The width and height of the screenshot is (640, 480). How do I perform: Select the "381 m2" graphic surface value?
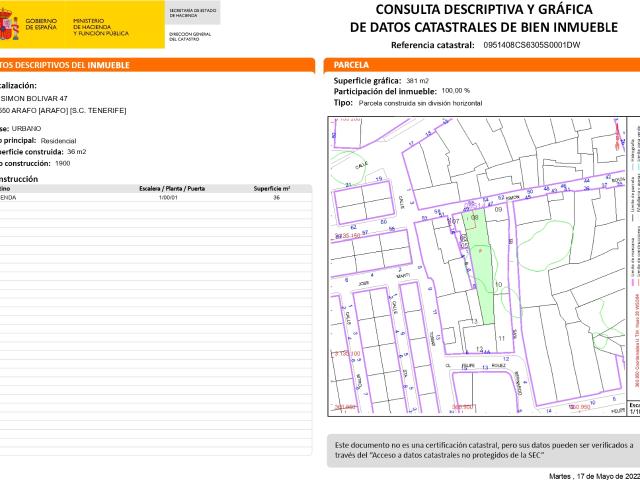click(417, 81)
